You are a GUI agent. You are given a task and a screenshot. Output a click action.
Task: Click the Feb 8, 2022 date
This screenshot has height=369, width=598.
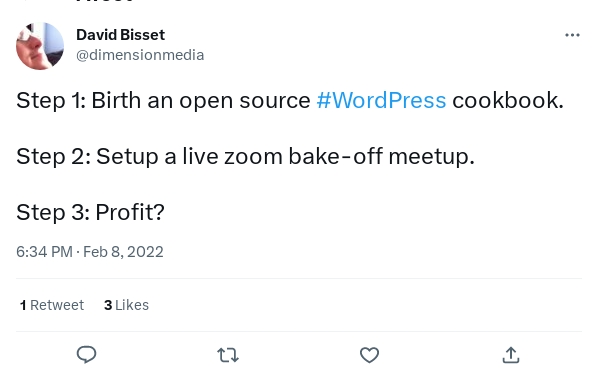(123, 252)
